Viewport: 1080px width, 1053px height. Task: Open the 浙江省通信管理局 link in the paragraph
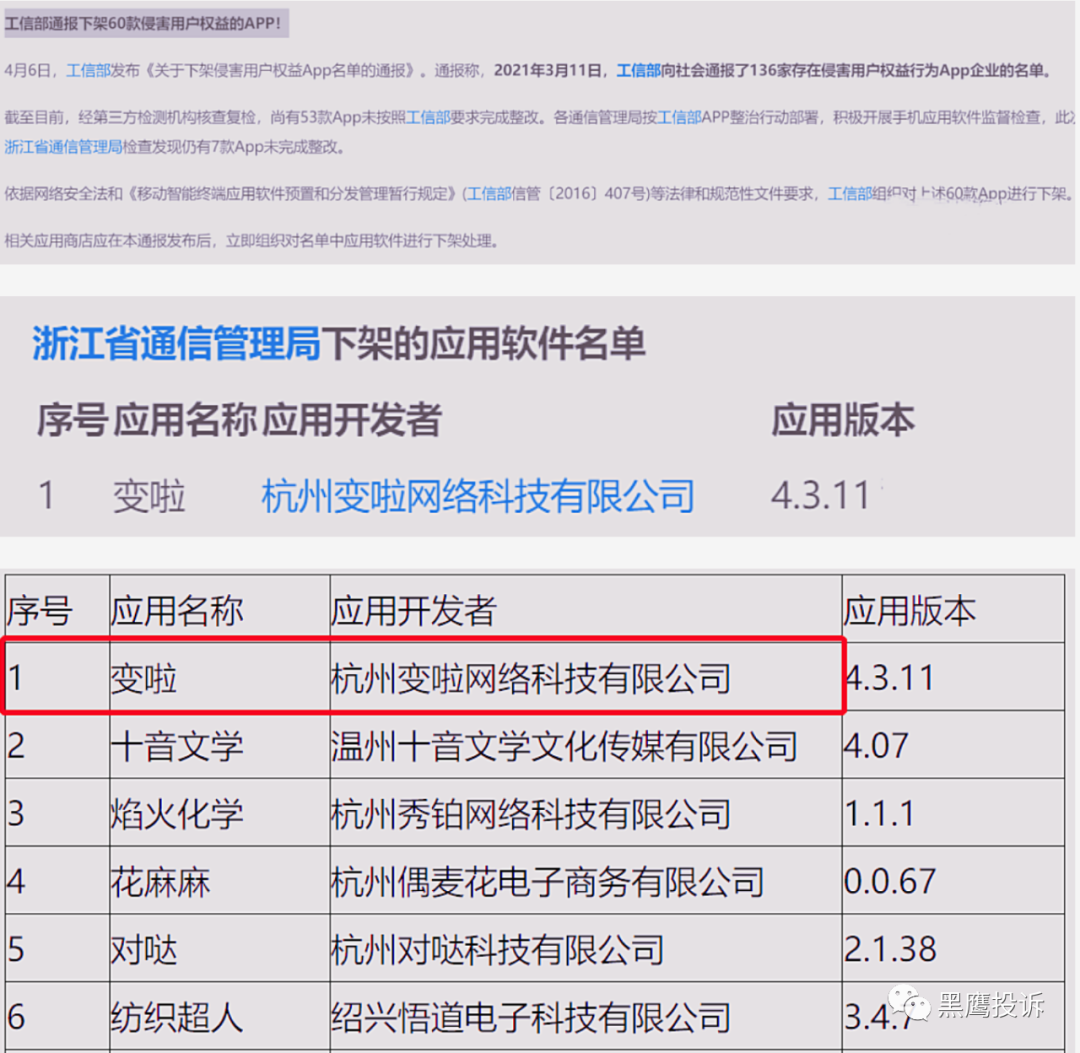(63, 147)
